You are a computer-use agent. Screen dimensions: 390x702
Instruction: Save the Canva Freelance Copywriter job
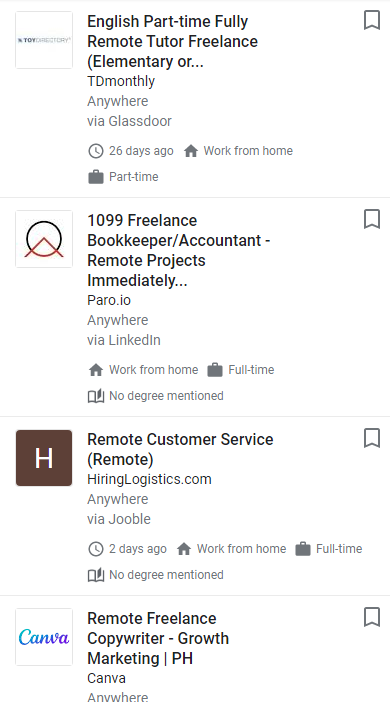point(372,617)
